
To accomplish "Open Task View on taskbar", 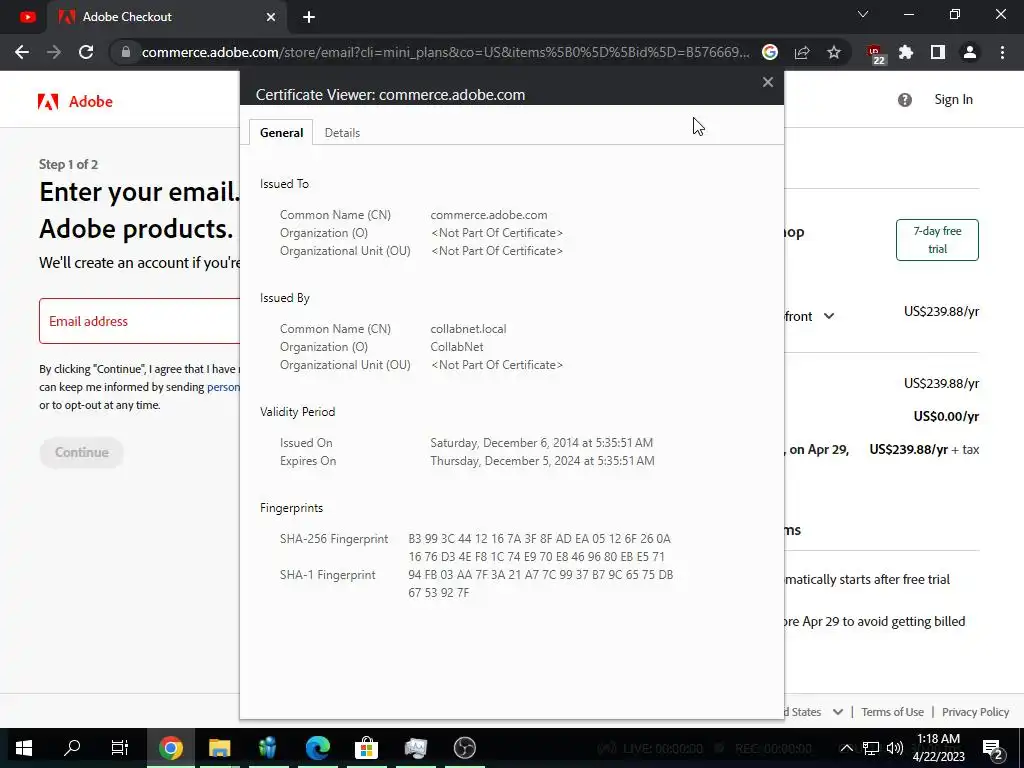I will pyautogui.click(x=120, y=748).
